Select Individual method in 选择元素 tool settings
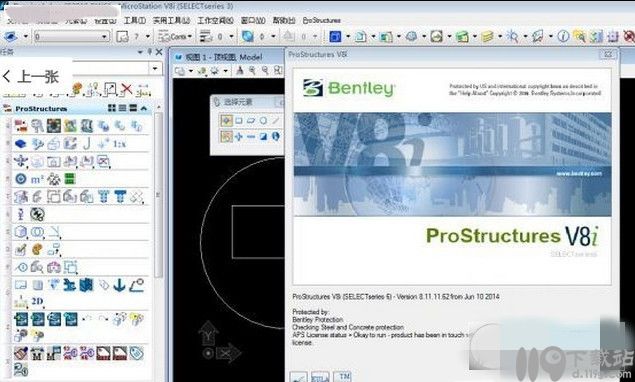 226,120
